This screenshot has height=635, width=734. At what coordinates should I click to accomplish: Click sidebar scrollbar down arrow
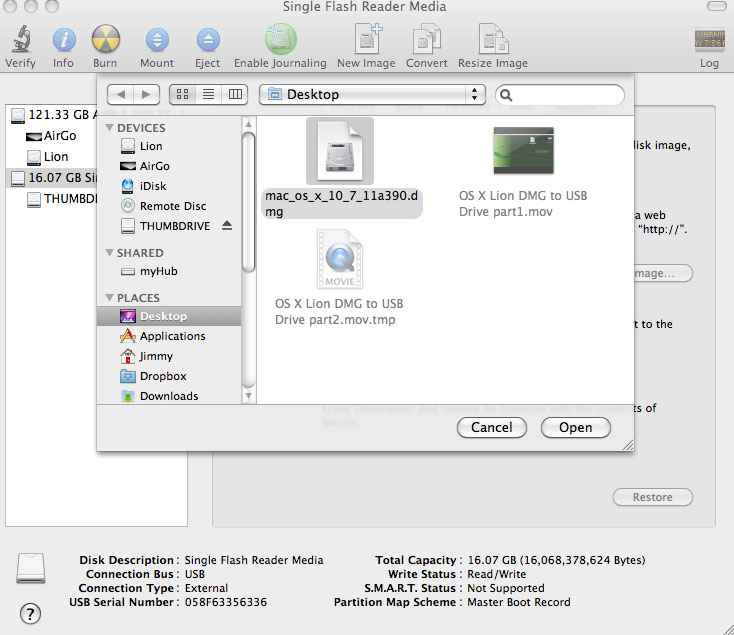249,396
